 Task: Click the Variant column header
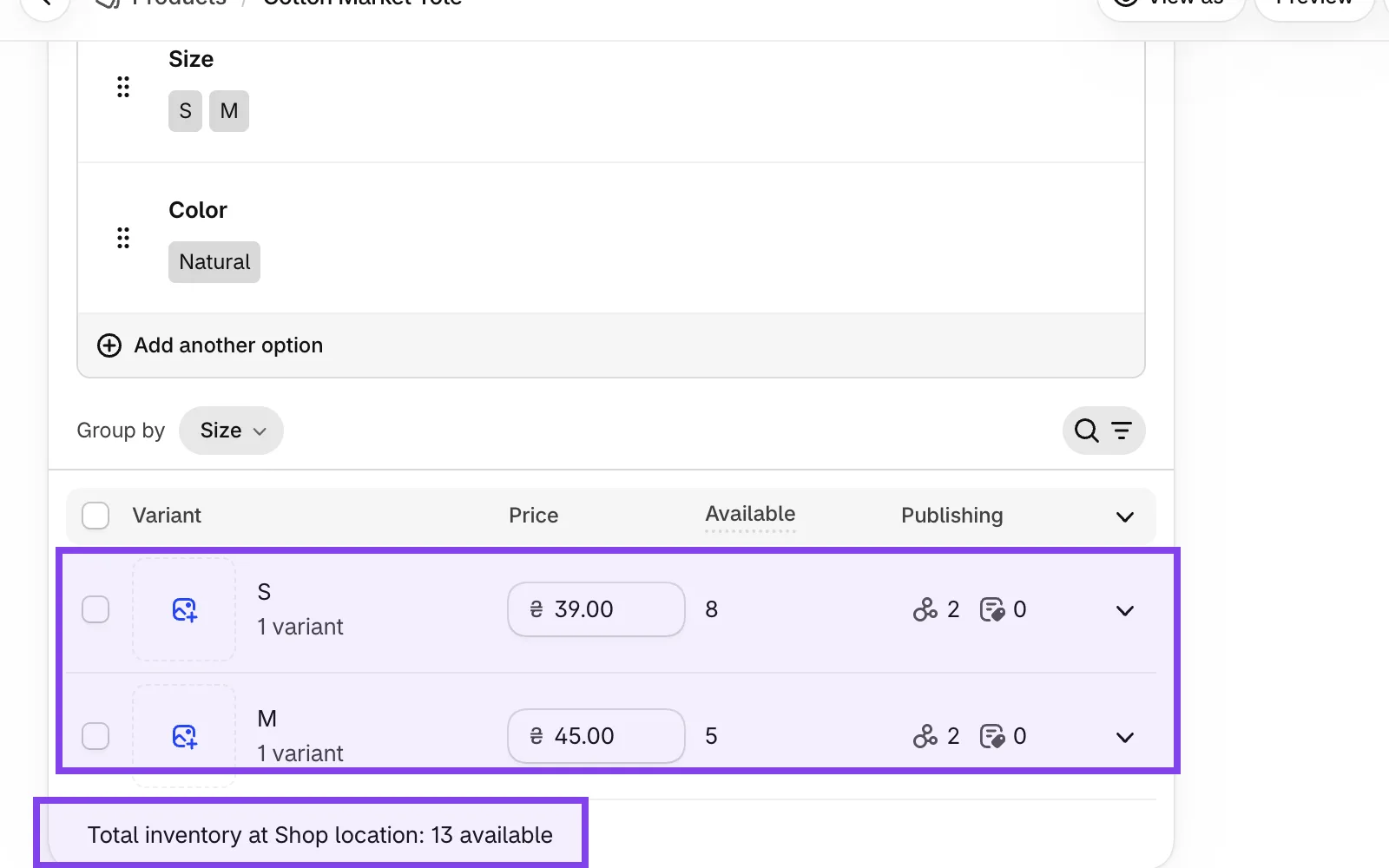tap(167, 516)
